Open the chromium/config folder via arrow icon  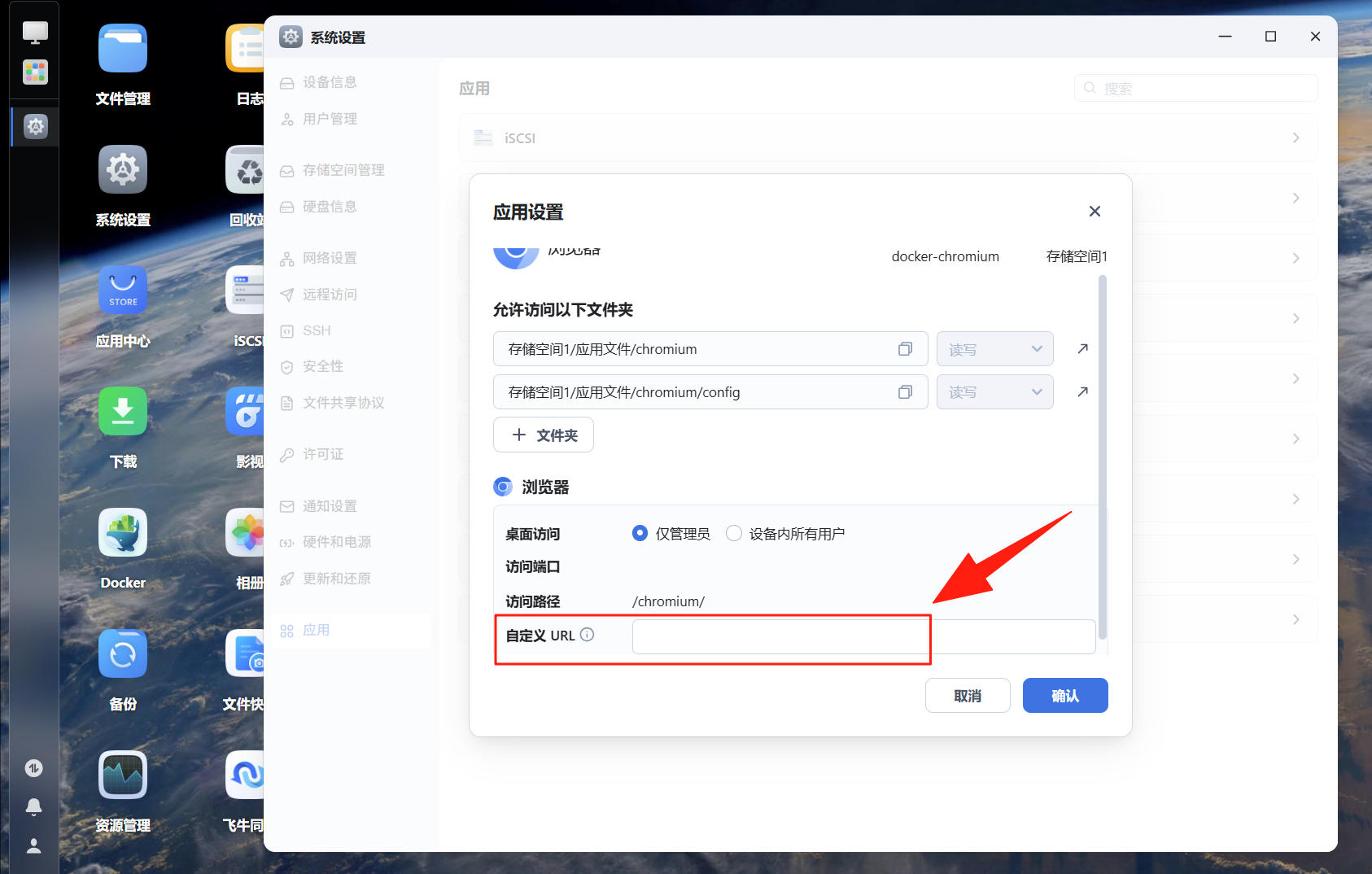pyautogui.click(x=1082, y=392)
